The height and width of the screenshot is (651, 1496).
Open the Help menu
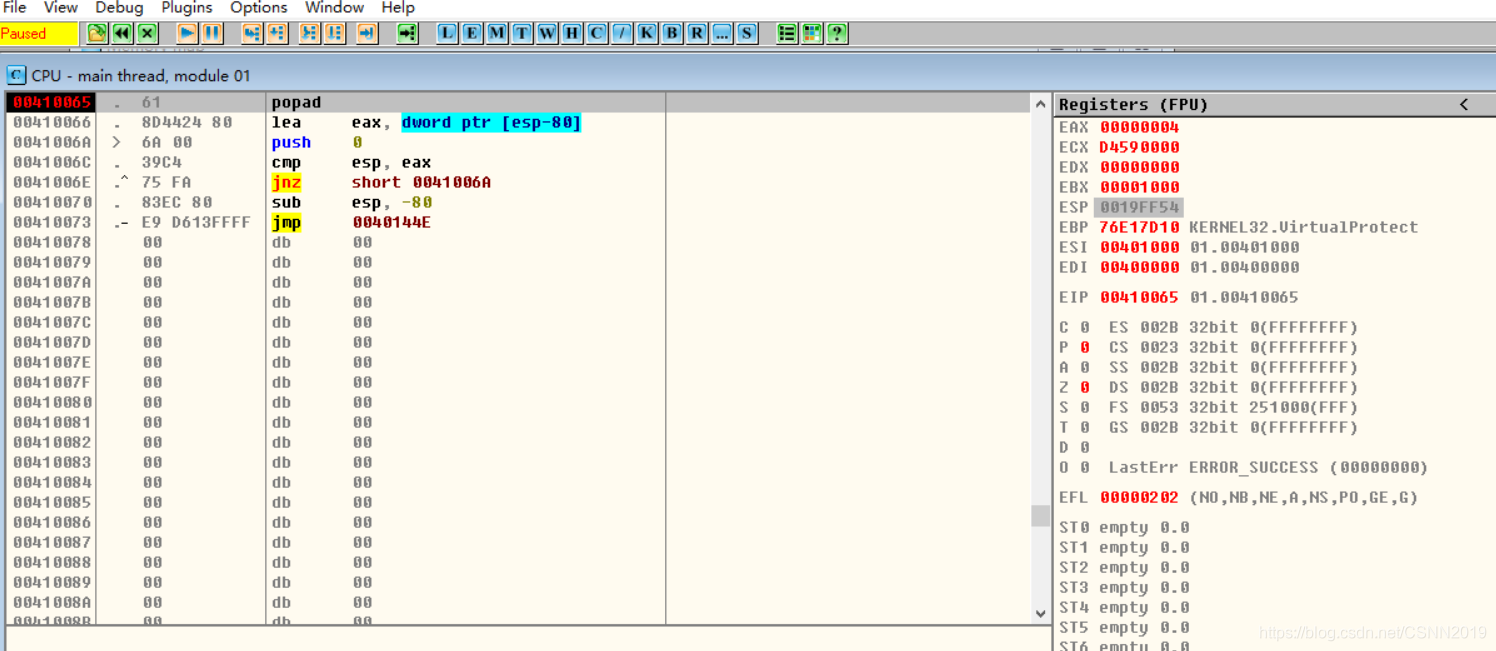tap(398, 7)
